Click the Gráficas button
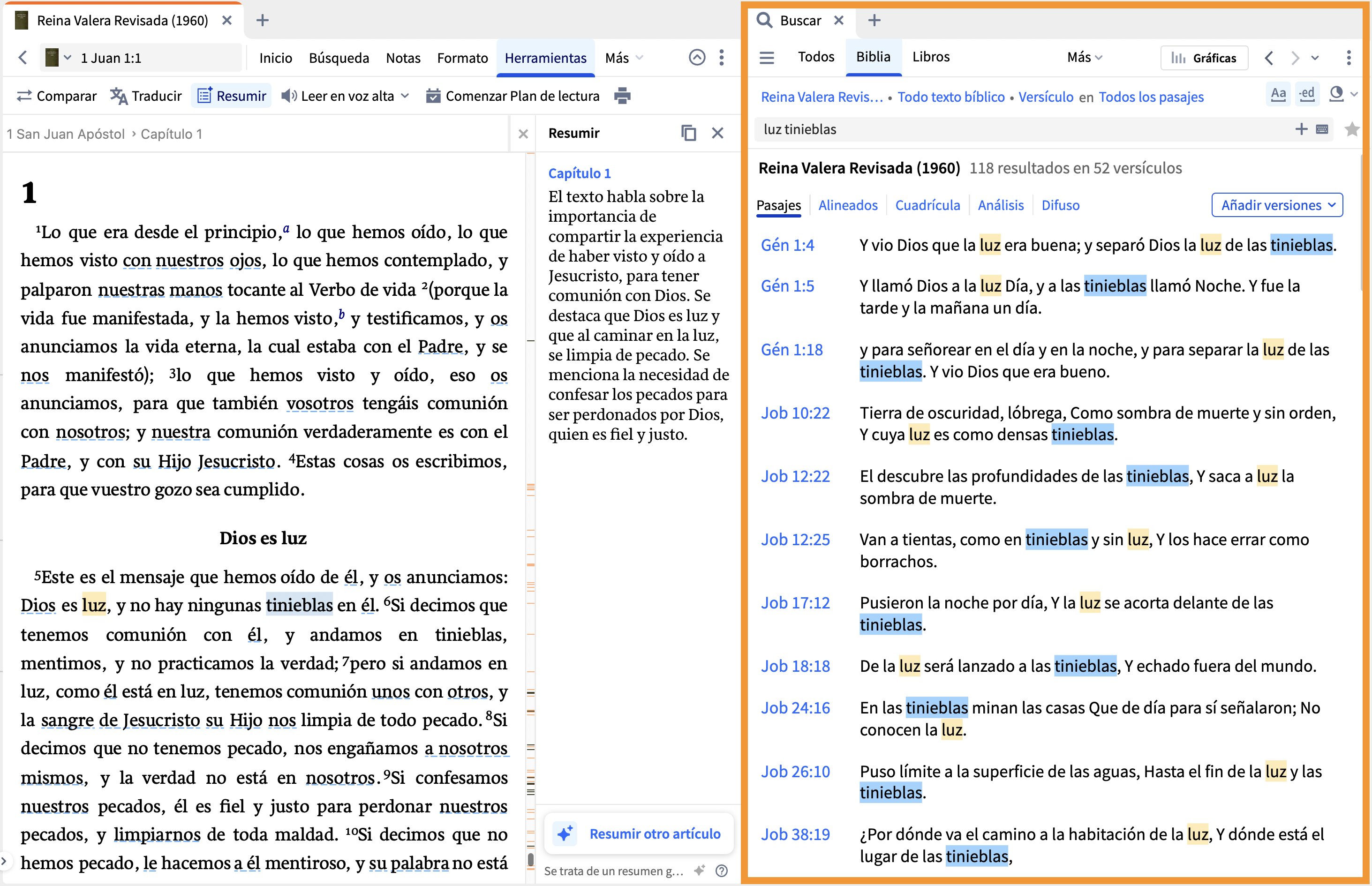Image resolution: width=1372 pixels, height=886 pixels. [x=1204, y=58]
